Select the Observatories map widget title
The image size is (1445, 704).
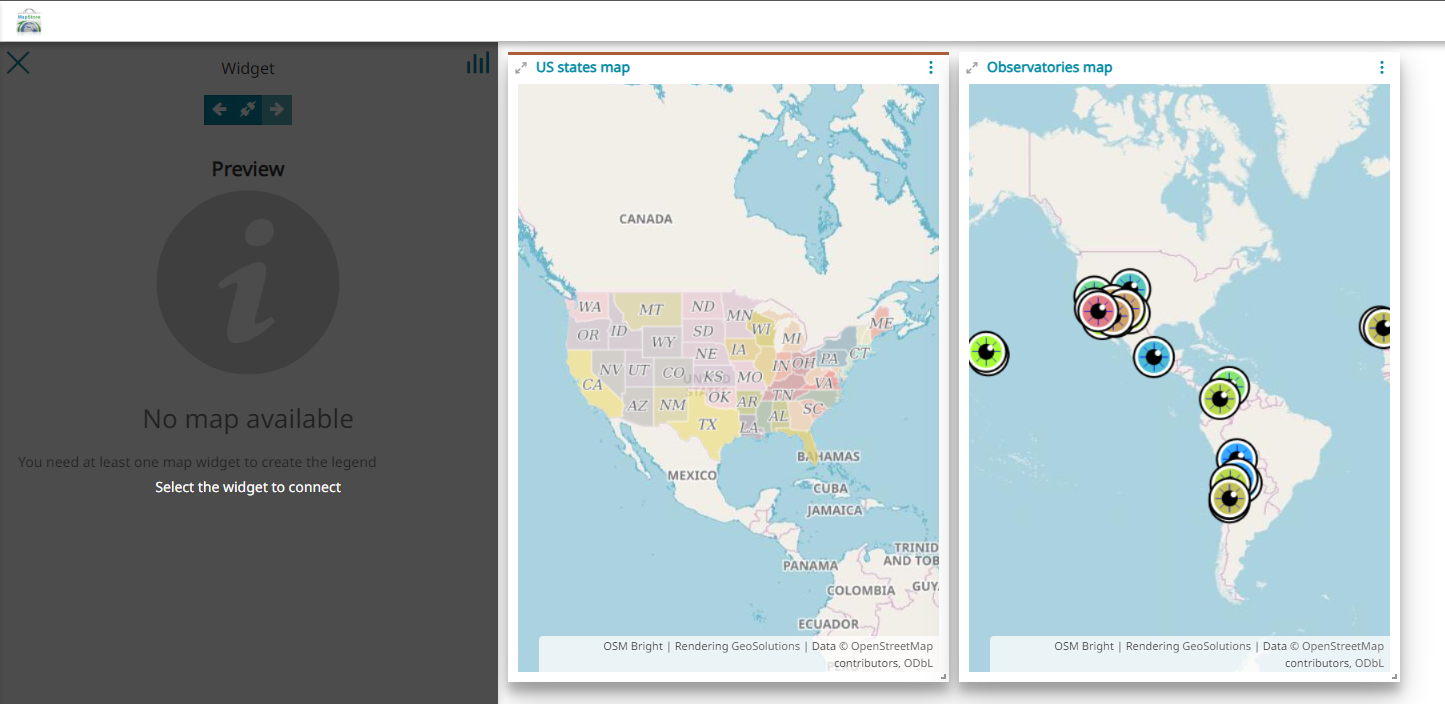[x=1049, y=68]
